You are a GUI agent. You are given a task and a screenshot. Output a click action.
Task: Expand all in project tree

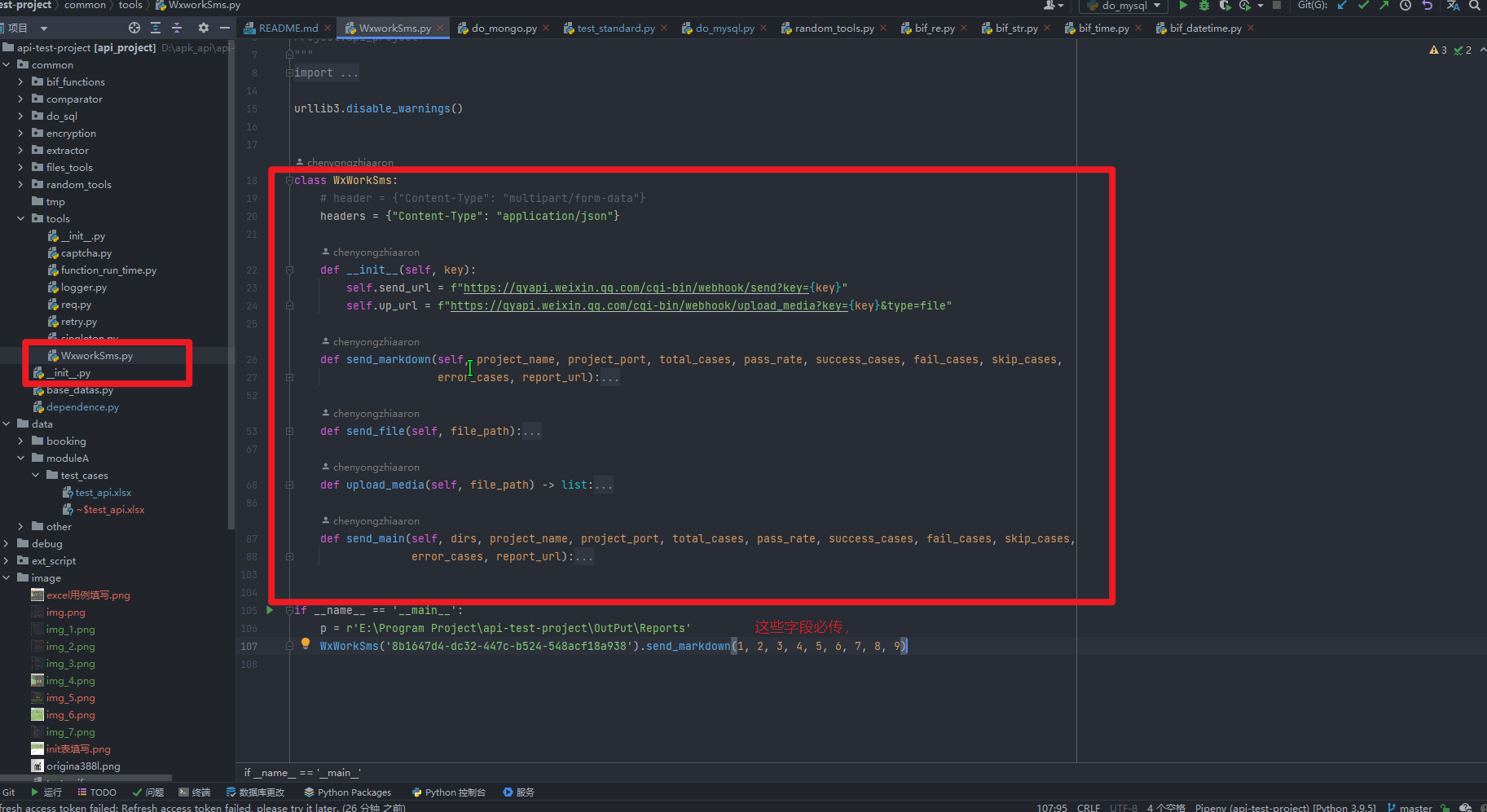coord(156,28)
